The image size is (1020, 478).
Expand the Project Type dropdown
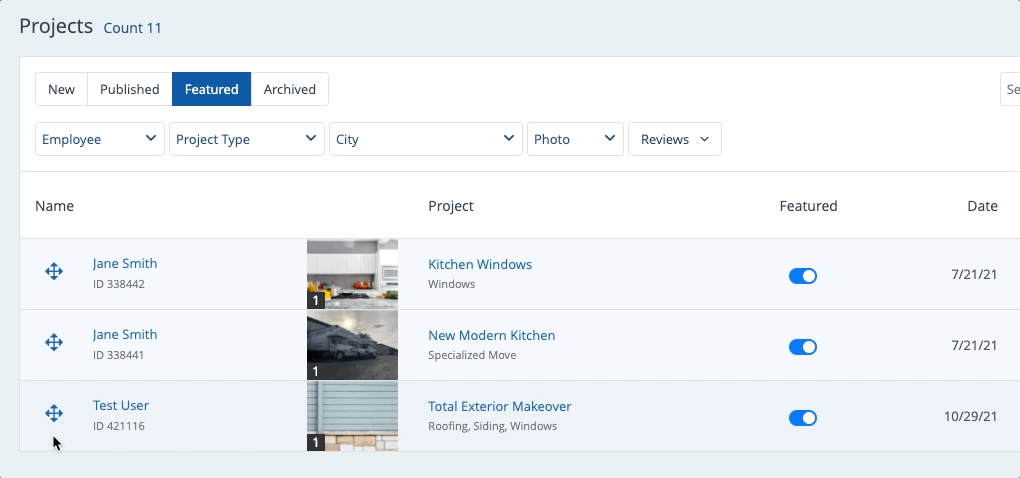(246, 140)
